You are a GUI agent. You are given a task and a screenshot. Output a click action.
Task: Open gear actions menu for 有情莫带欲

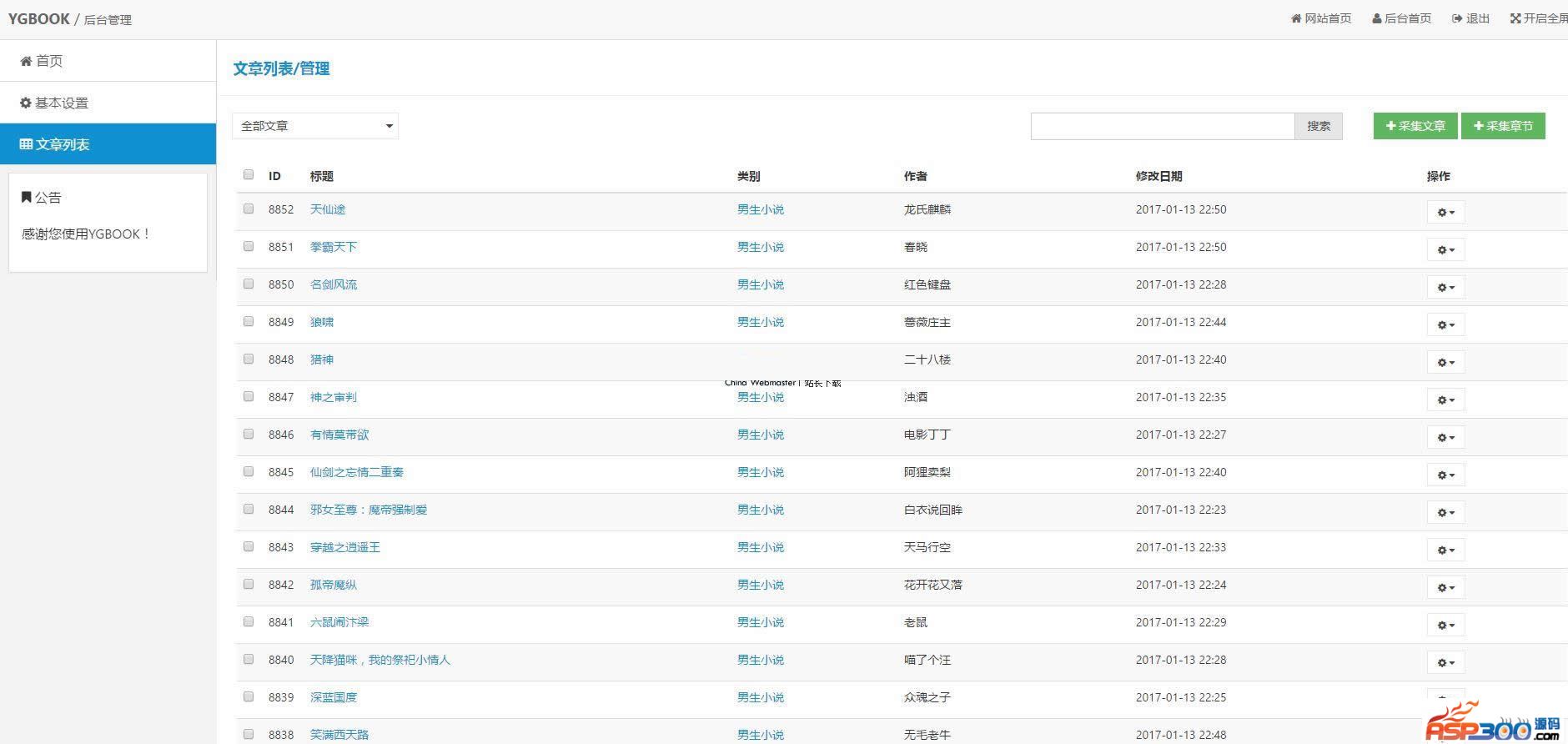tap(1445, 437)
